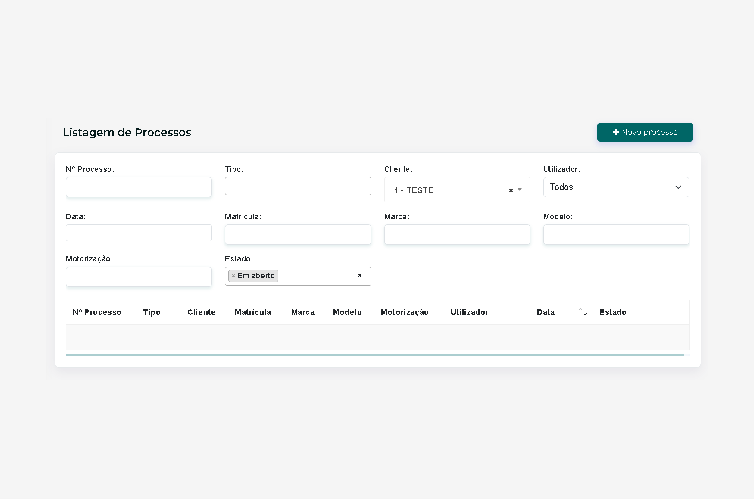Focus the Marca input field

pyautogui.click(x=457, y=234)
